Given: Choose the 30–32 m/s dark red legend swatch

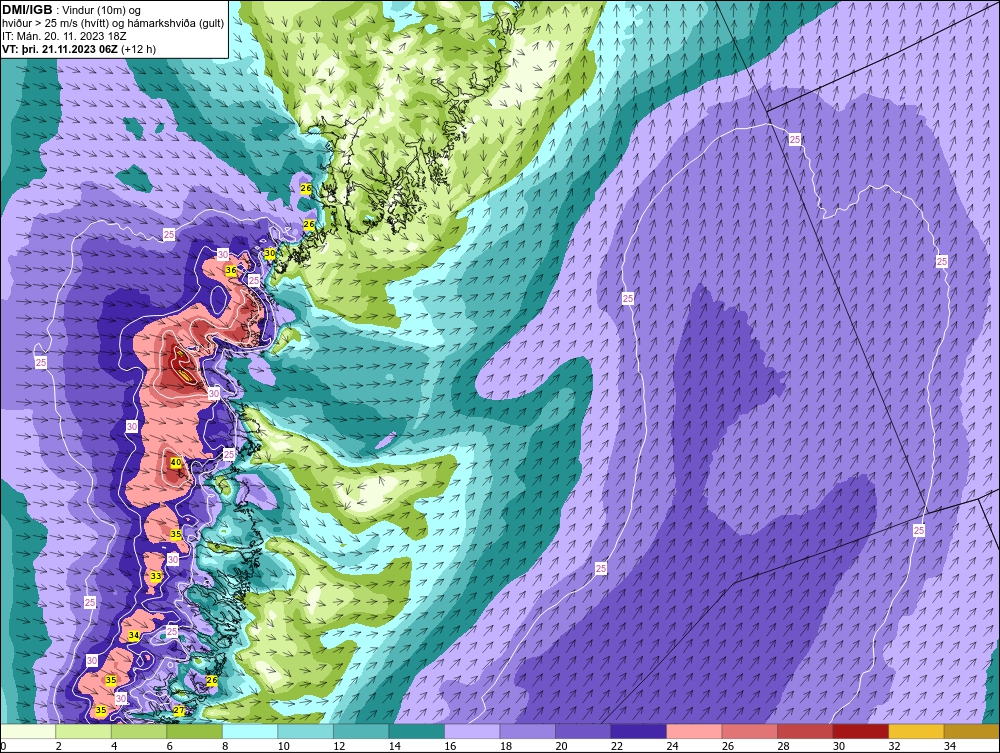Looking at the screenshot, I should (860, 731).
